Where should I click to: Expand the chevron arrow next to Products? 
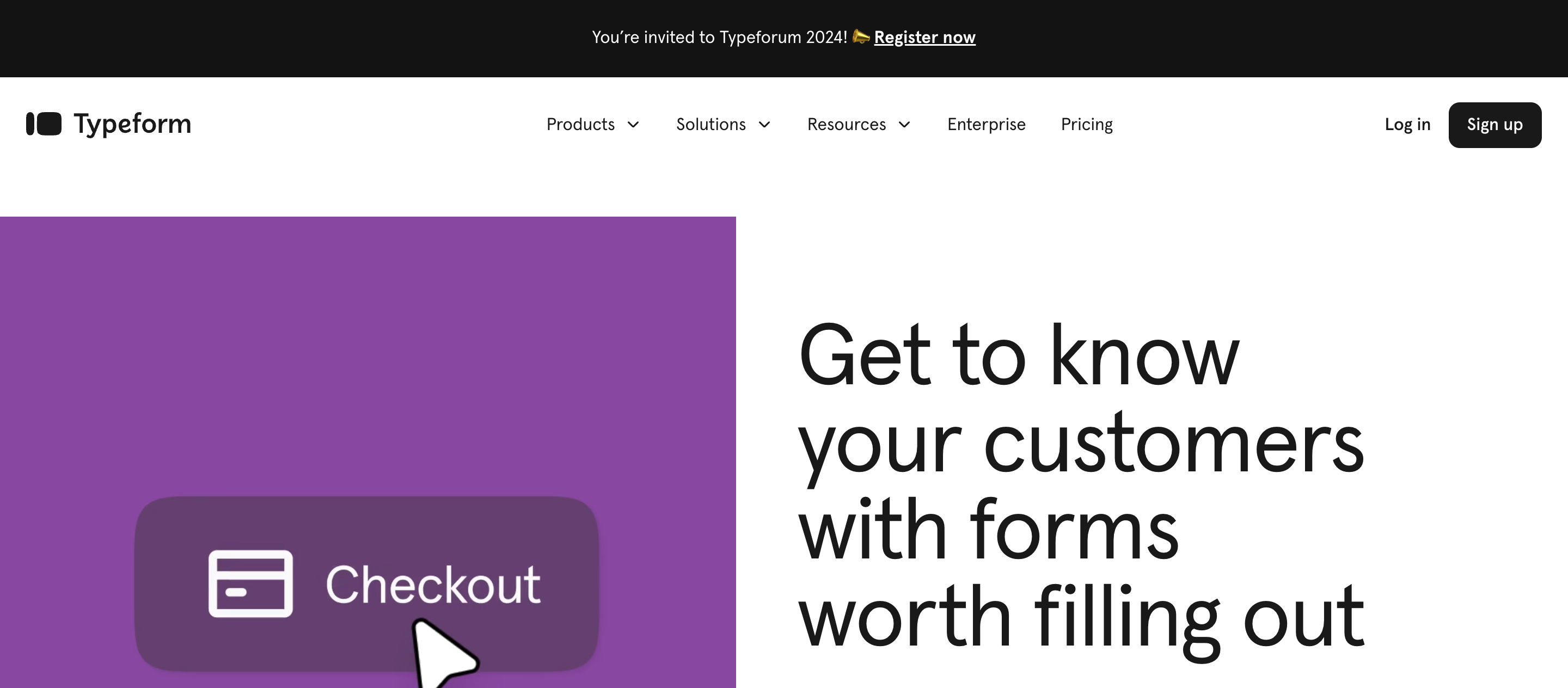(x=634, y=125)
